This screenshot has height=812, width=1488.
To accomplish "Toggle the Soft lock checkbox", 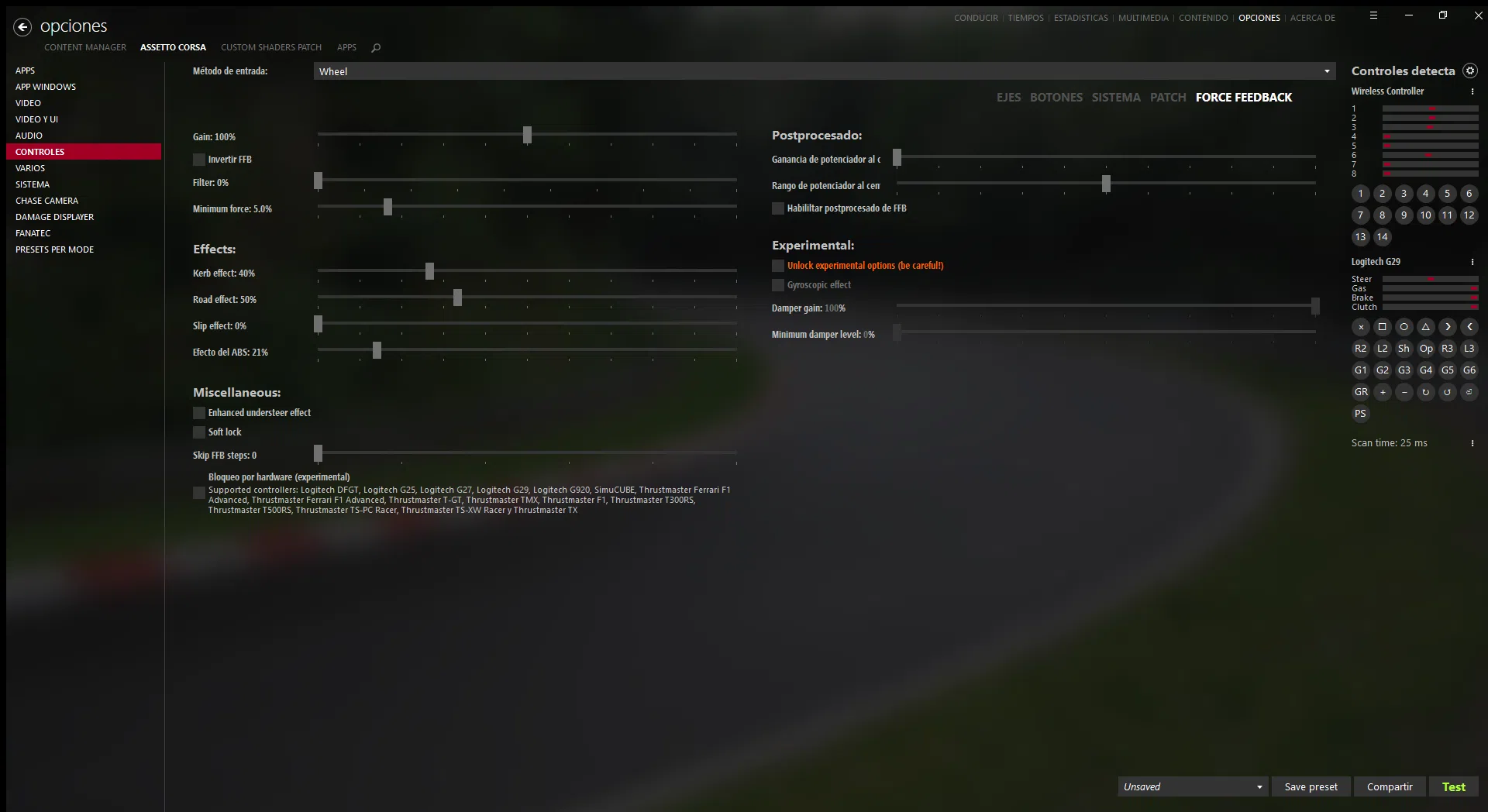I will click(x=199, y=432).
